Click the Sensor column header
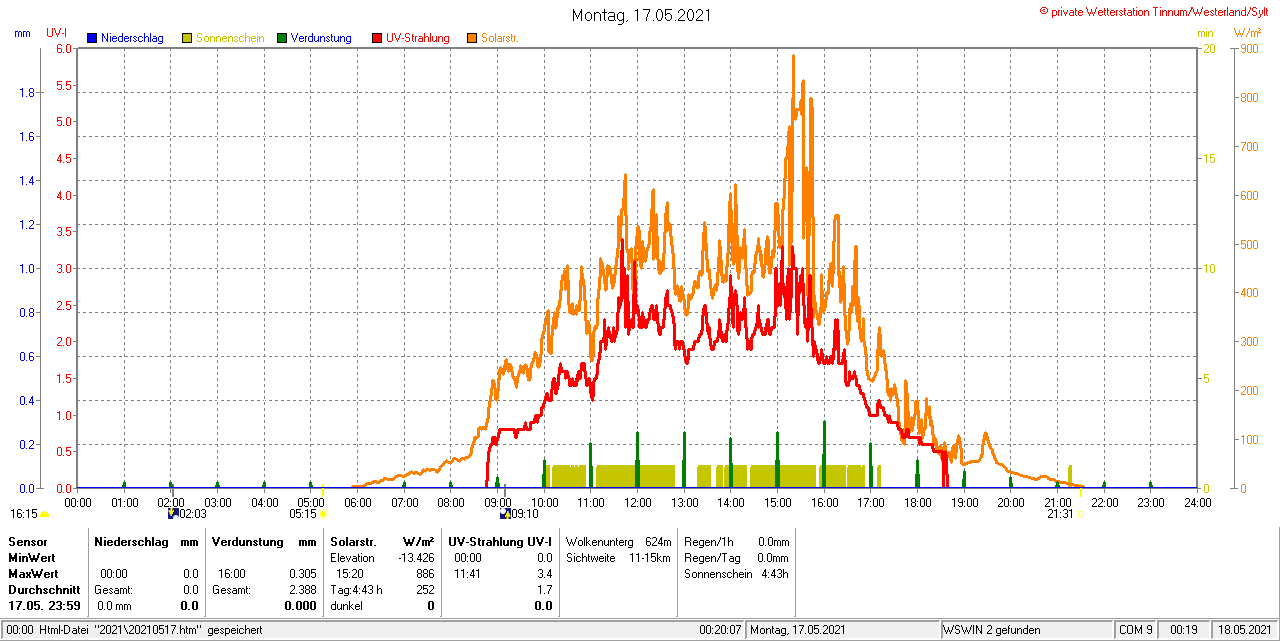The height and width of the screenshot is (641, 1280). pos(26,541)
